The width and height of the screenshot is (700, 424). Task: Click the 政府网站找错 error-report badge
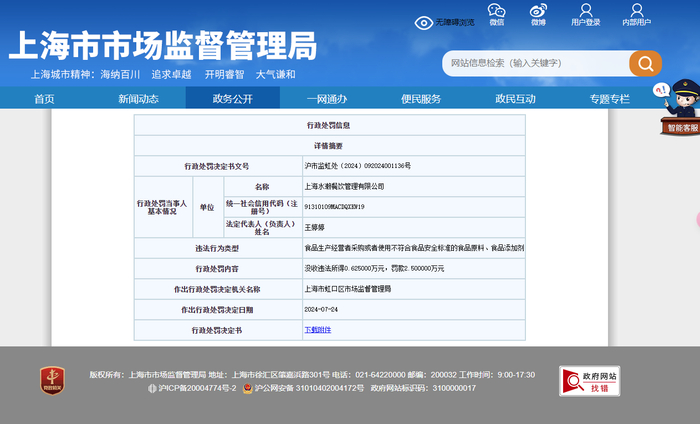point(589,380)
